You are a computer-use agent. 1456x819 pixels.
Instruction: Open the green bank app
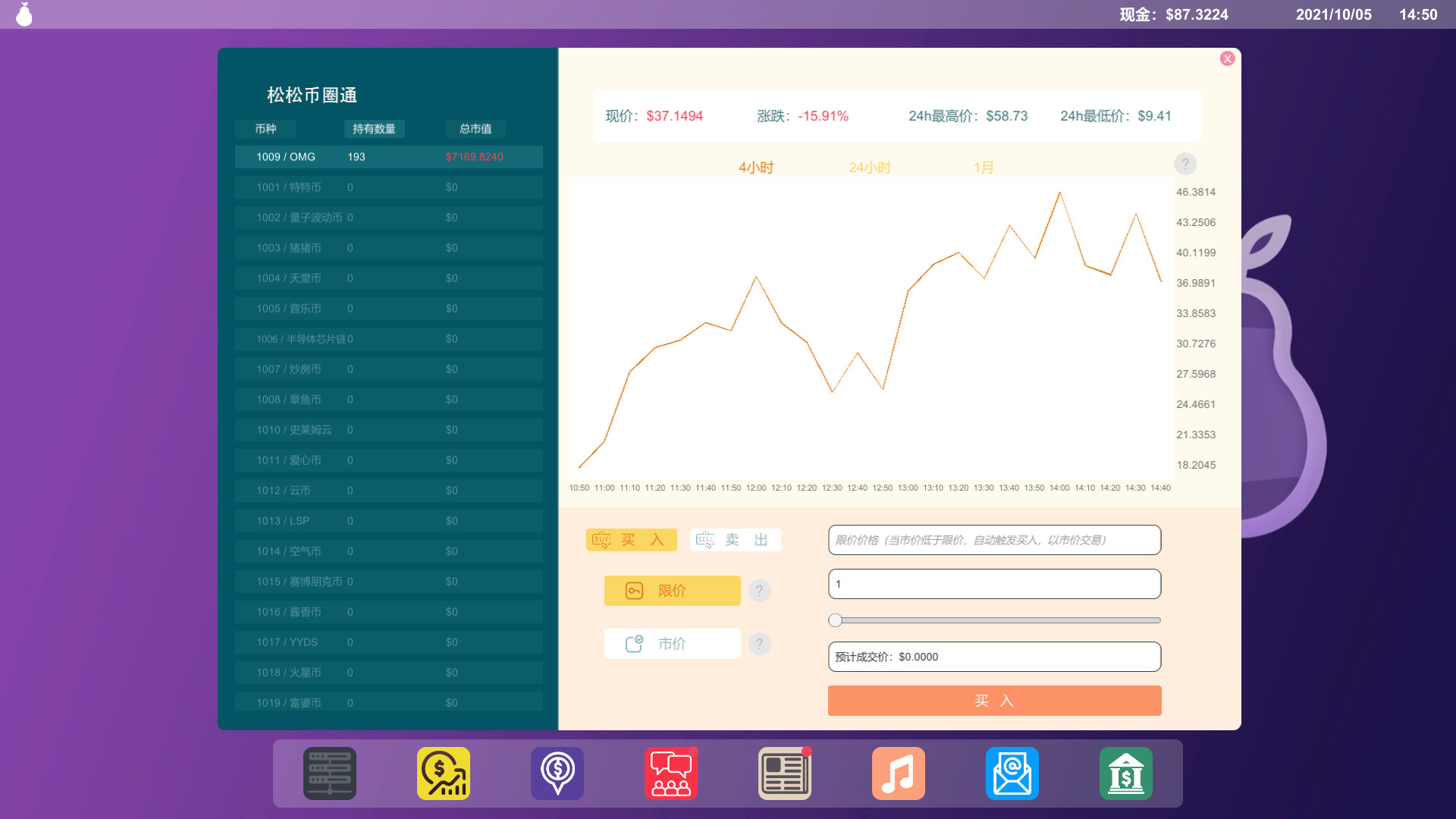pos(1125,773)
